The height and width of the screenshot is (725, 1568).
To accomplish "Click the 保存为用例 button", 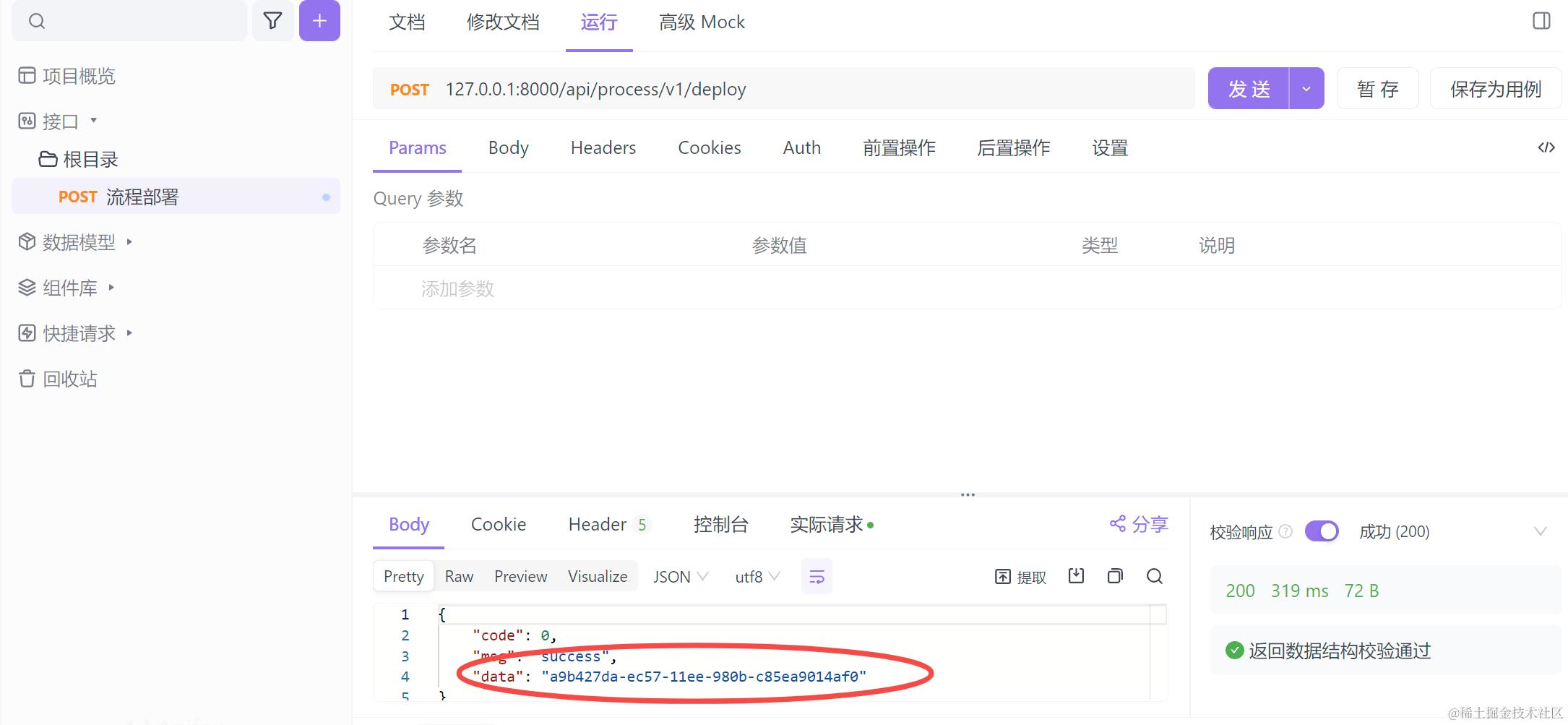I will point(1496,89).
